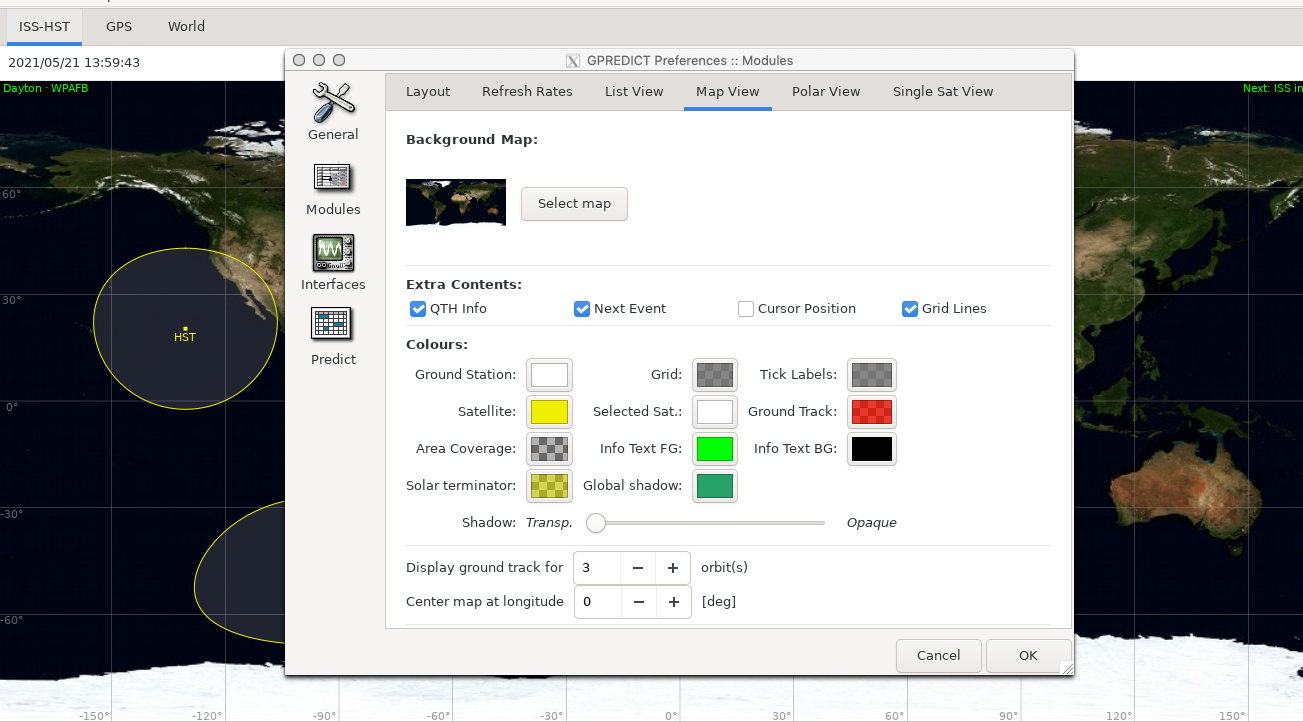Switch to the Single Sat View tab
Image resolution: width=1303 pixels, height=722 pixels.
point(942,91)
